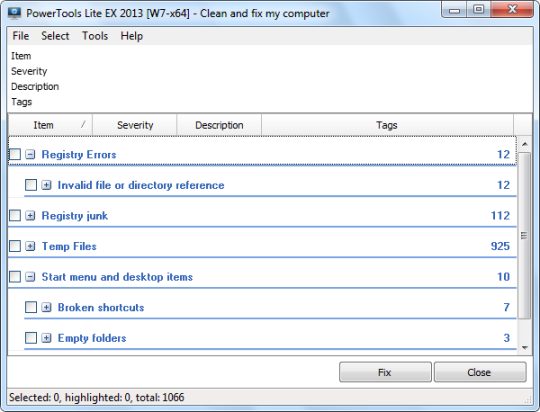
Task: Sort by the Item column header
Action: click(50, 125)
